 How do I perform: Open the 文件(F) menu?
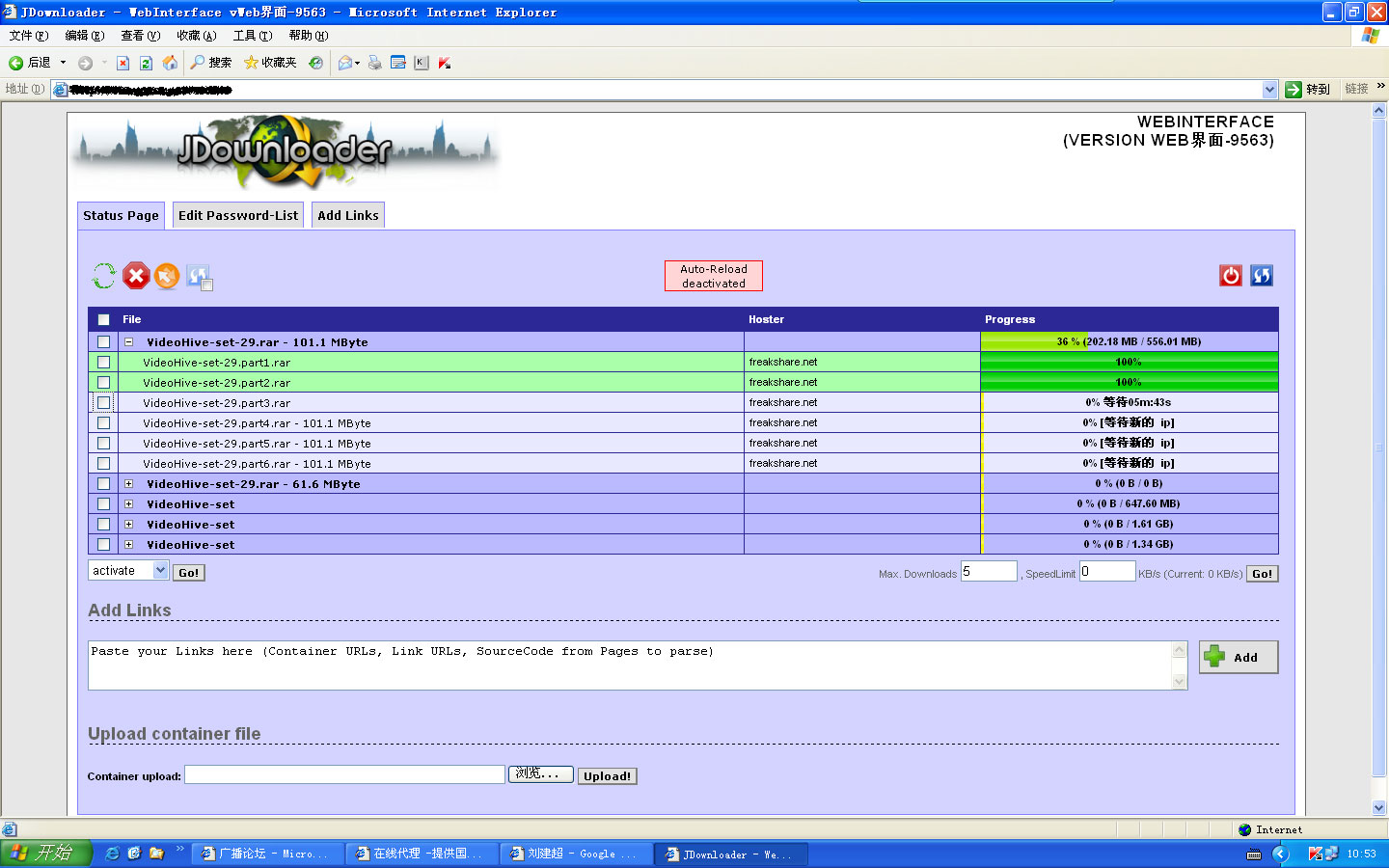click(x=29, y=36)
